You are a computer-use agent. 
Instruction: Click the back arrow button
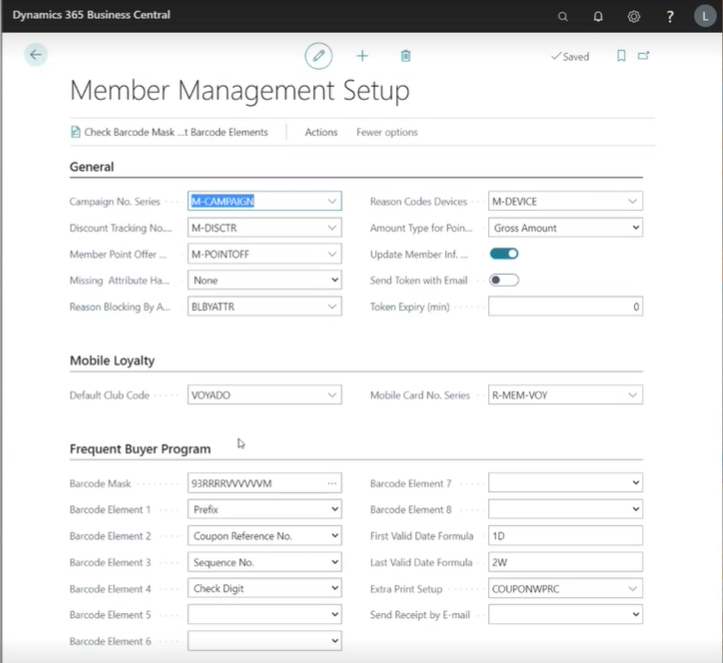click(x=36, y=55)
